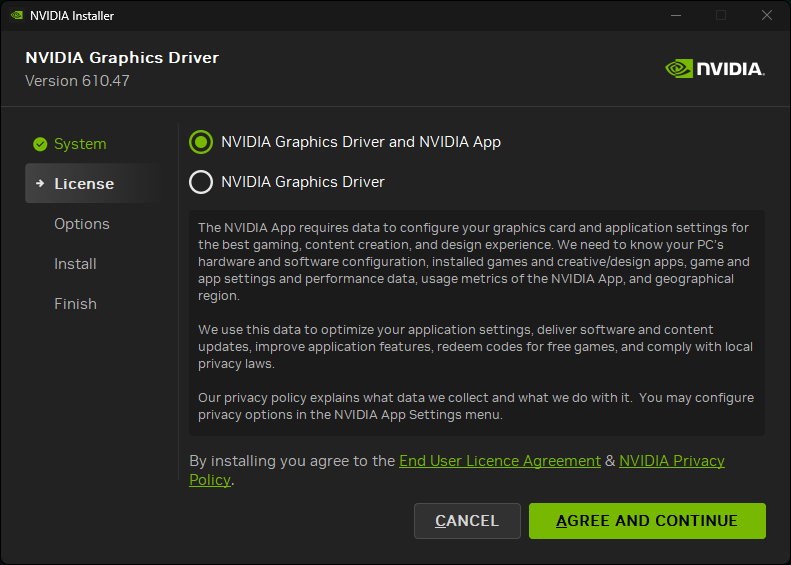Click the paragraph starting 'Our privacy policy explains'
The image size is (791, 565).
[476, 406]
